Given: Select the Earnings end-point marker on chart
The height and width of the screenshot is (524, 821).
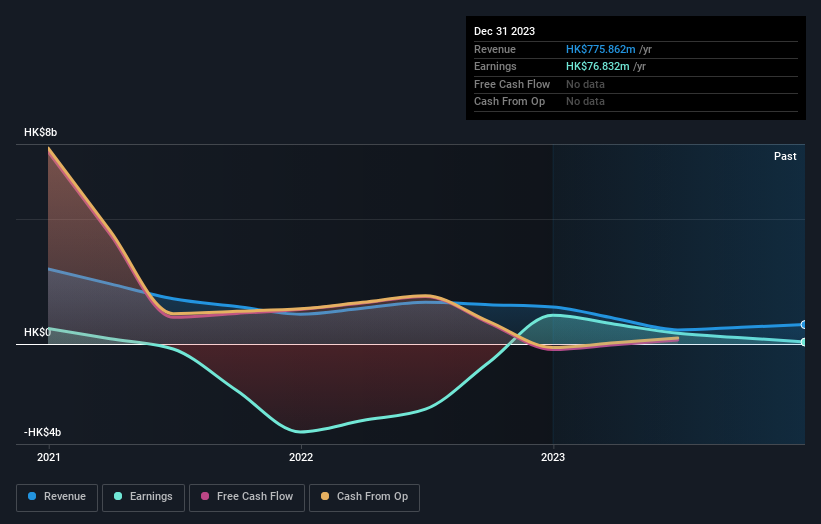Looking at the screenshot, I should point(804,342).
